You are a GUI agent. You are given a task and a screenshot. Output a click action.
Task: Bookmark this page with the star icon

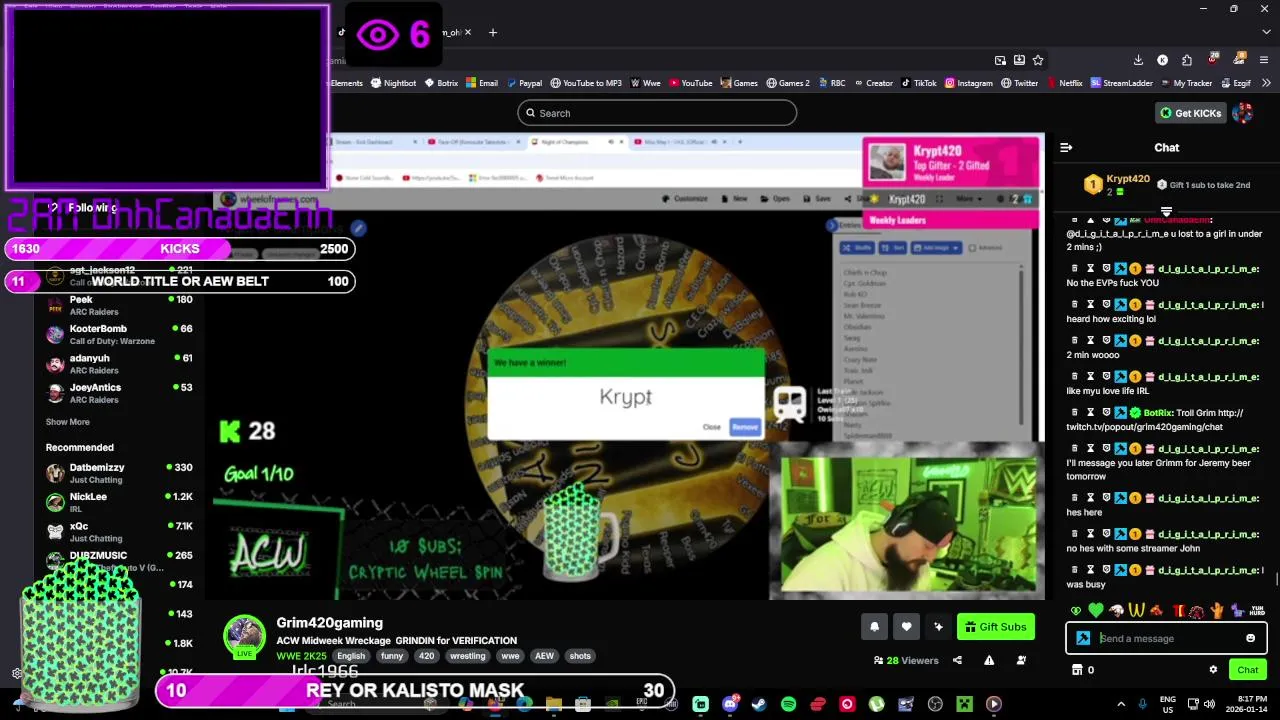click(1038, 60)
